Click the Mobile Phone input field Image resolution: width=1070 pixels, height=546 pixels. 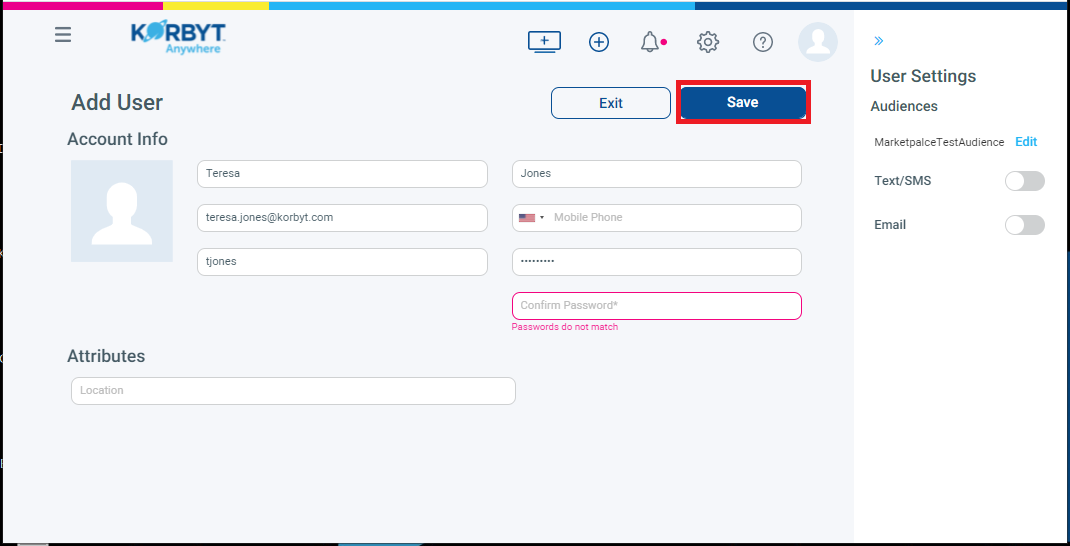click(674, 218)
